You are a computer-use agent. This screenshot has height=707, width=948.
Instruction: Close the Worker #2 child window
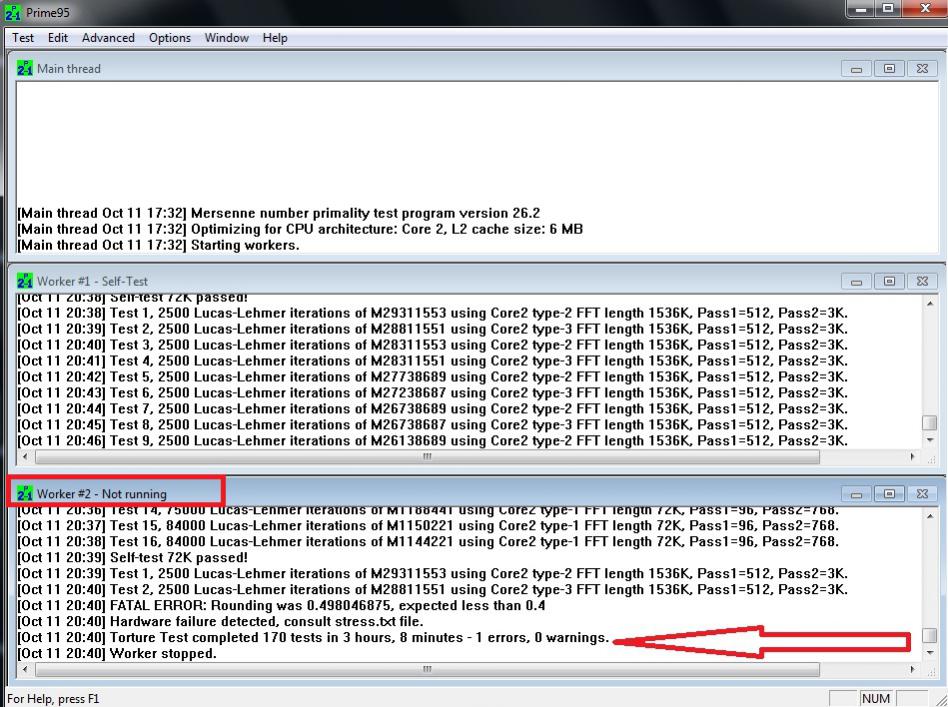(x=922, y=494)
